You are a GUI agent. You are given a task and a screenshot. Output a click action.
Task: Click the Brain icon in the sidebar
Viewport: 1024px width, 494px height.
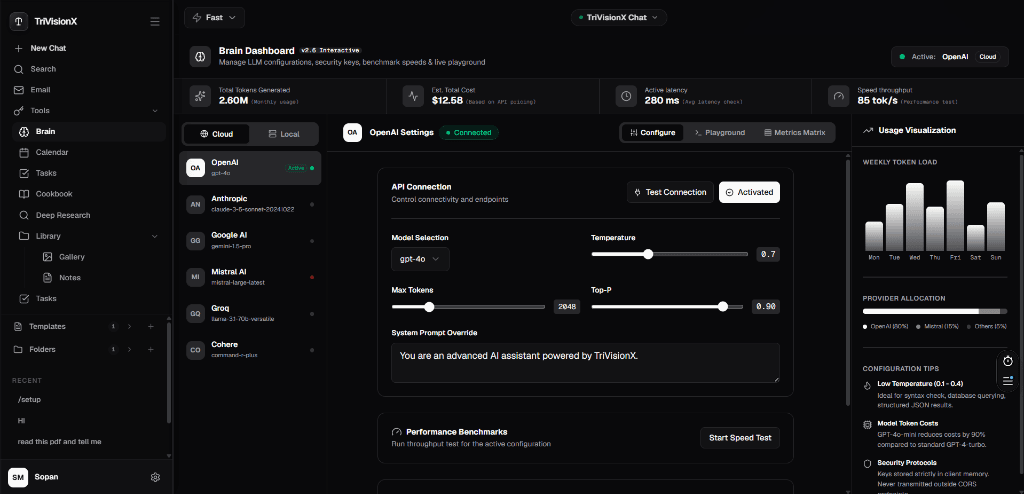[24, 131]
